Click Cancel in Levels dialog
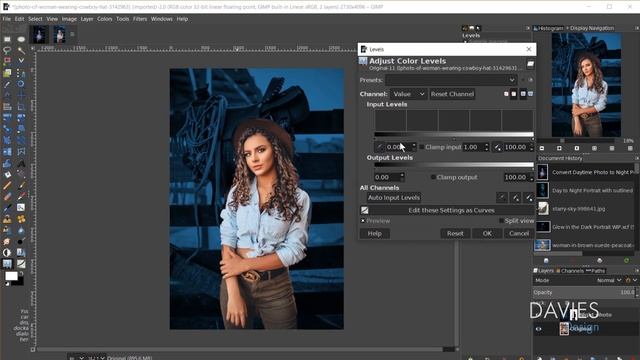The width and height of the screenshot is (640, 360). pyautogui.click(x=519, y=233)
